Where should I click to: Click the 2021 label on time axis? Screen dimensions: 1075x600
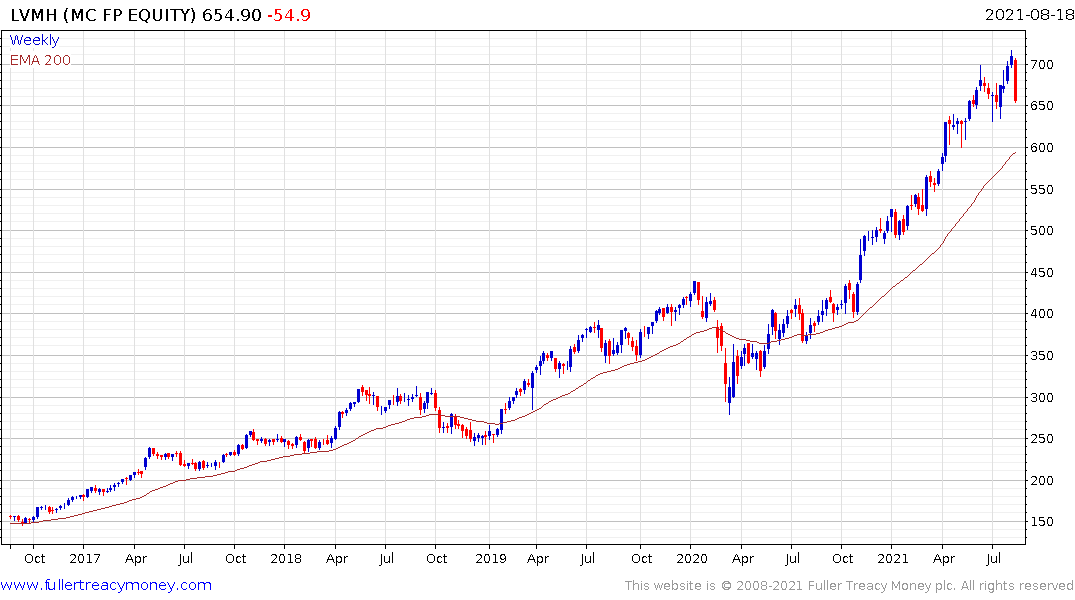point(893,558)
